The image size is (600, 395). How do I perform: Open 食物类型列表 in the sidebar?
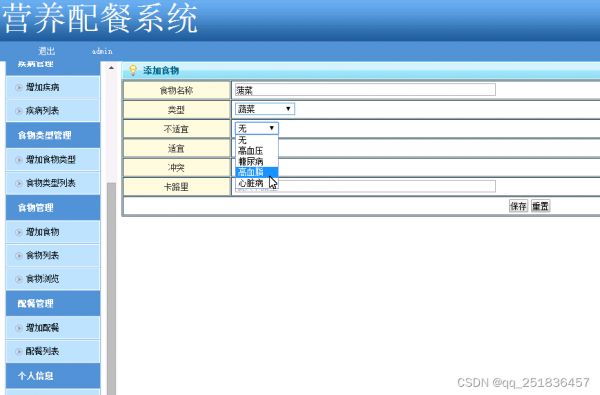[x=51, y=183]
